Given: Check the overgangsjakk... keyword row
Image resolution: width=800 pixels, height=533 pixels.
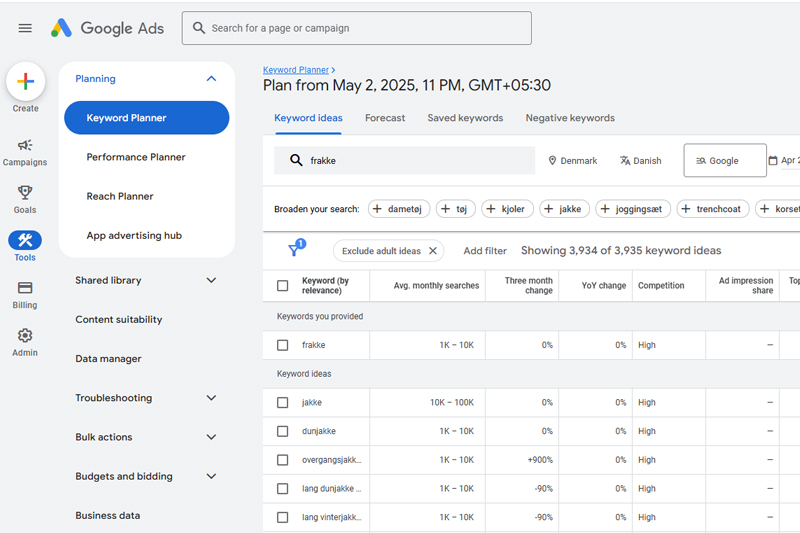Looking at the screenshot, I should pos(282,460).
